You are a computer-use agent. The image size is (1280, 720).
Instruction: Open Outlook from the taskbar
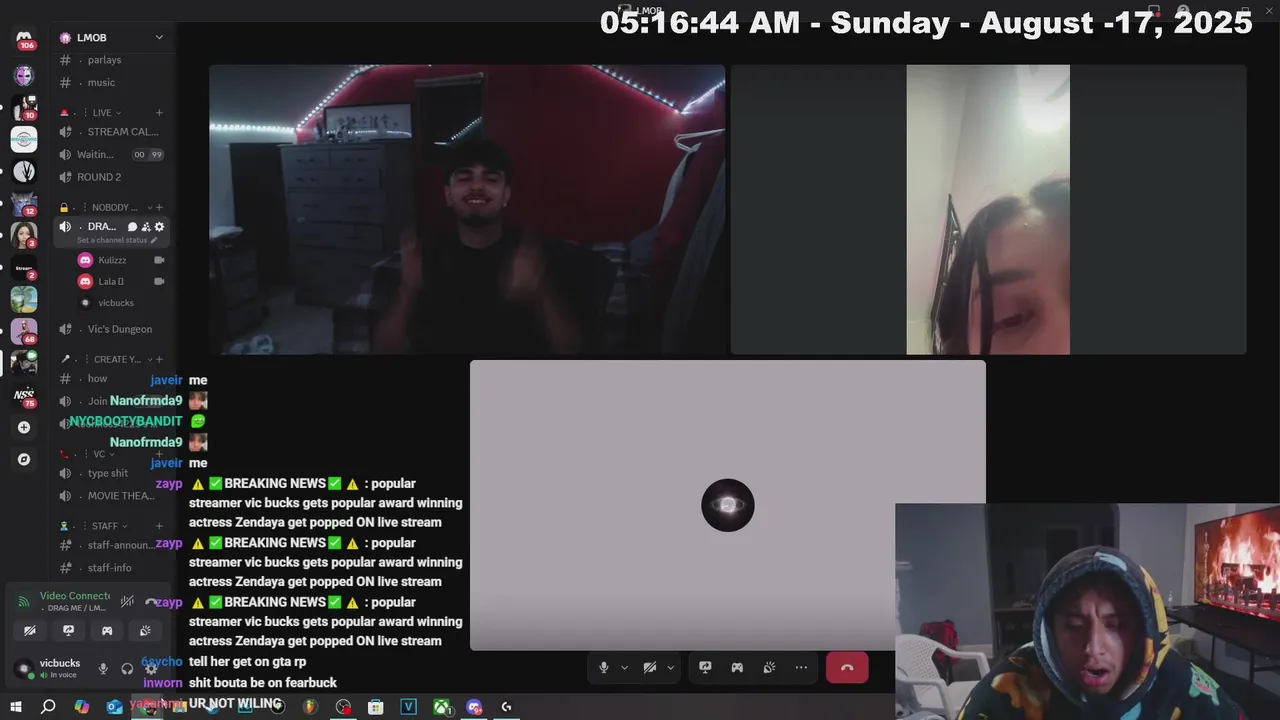(114, 707)
